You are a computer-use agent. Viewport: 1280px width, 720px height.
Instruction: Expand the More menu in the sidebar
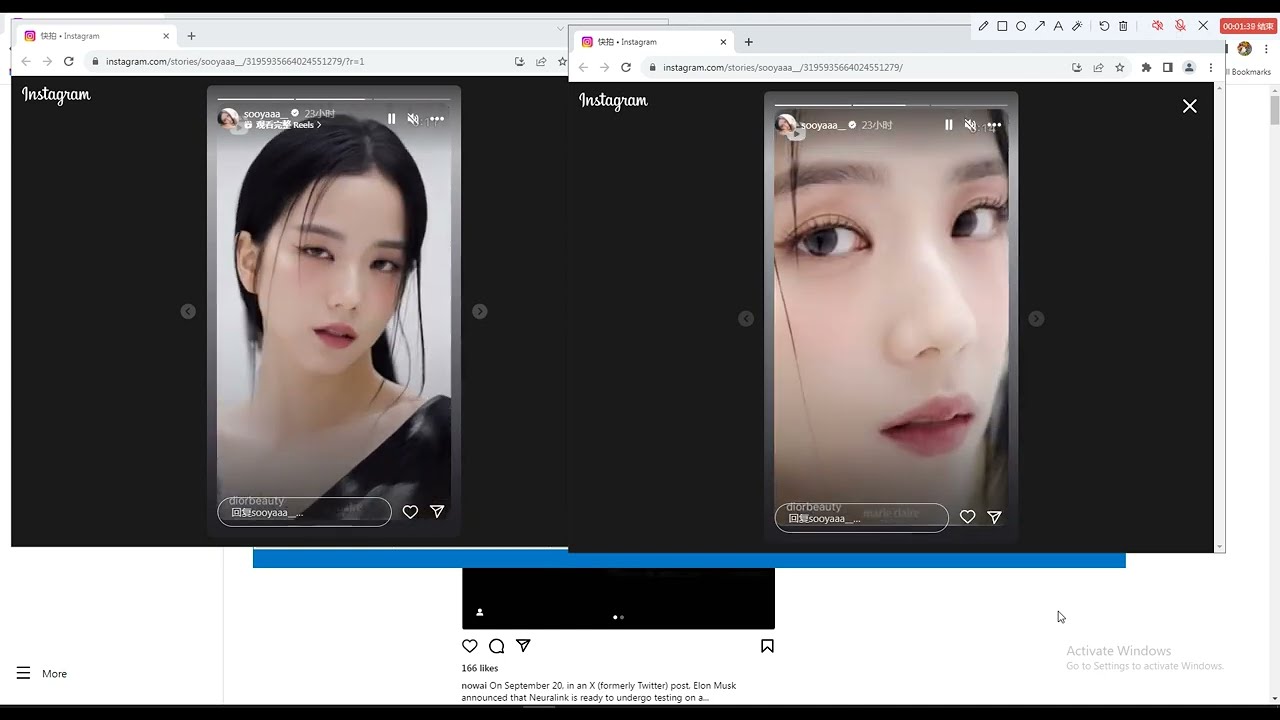[42, 674]
